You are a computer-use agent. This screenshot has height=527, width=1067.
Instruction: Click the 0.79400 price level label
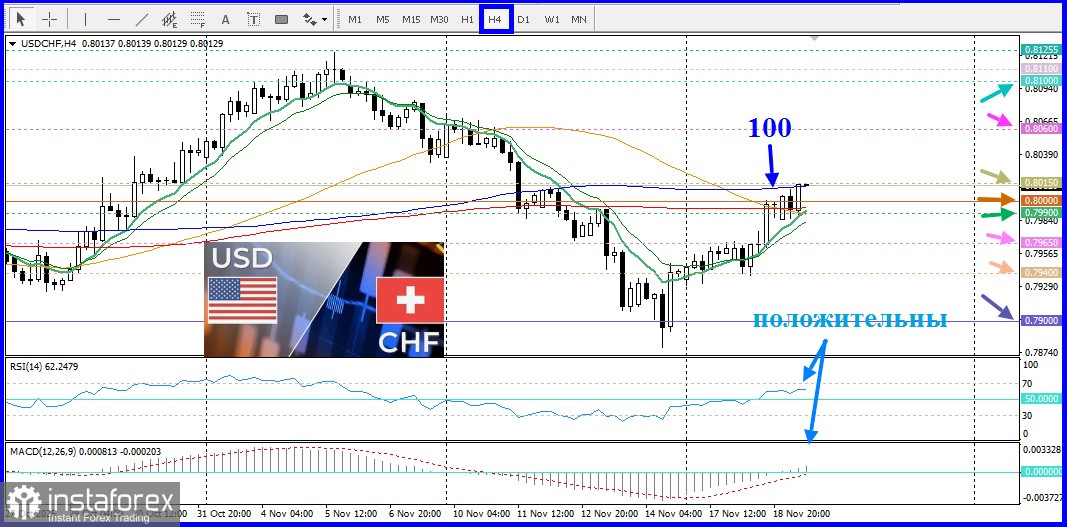1040,272
